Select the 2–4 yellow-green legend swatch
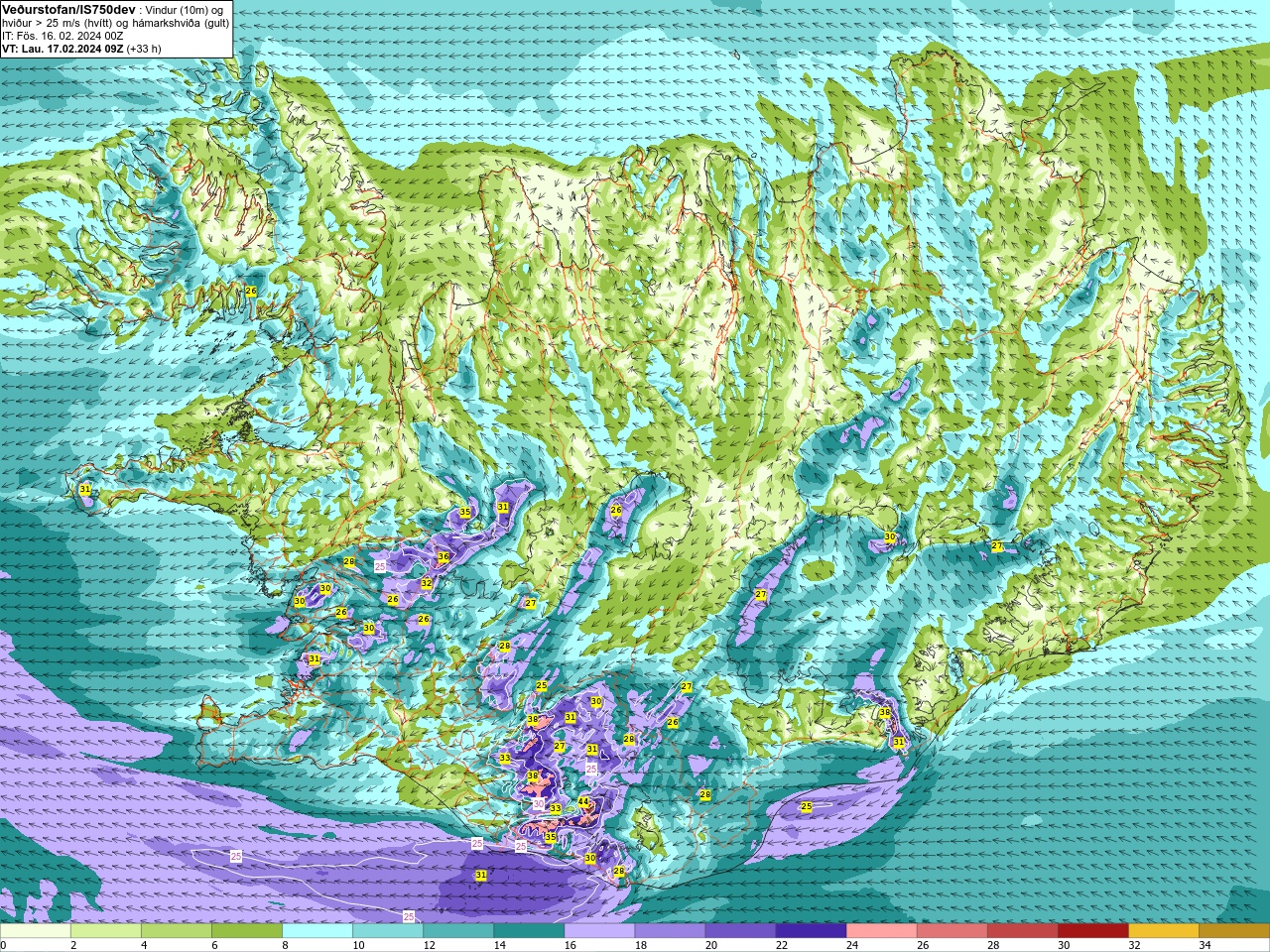Image resolution: width=1270 pixels, height=952 pixels. click(106, 931)
